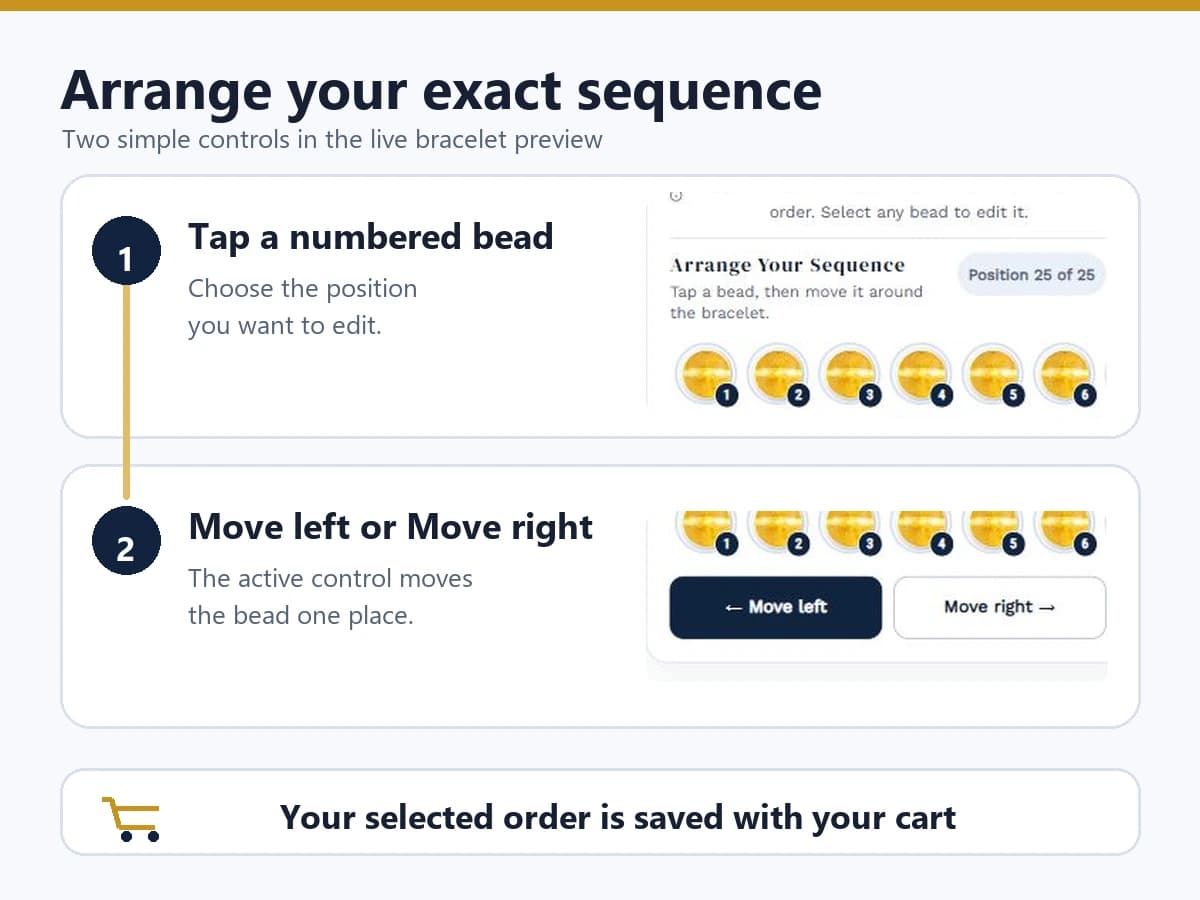Choose bead 3 in the step one preview
1200x900 pixels.
(849, 375)
